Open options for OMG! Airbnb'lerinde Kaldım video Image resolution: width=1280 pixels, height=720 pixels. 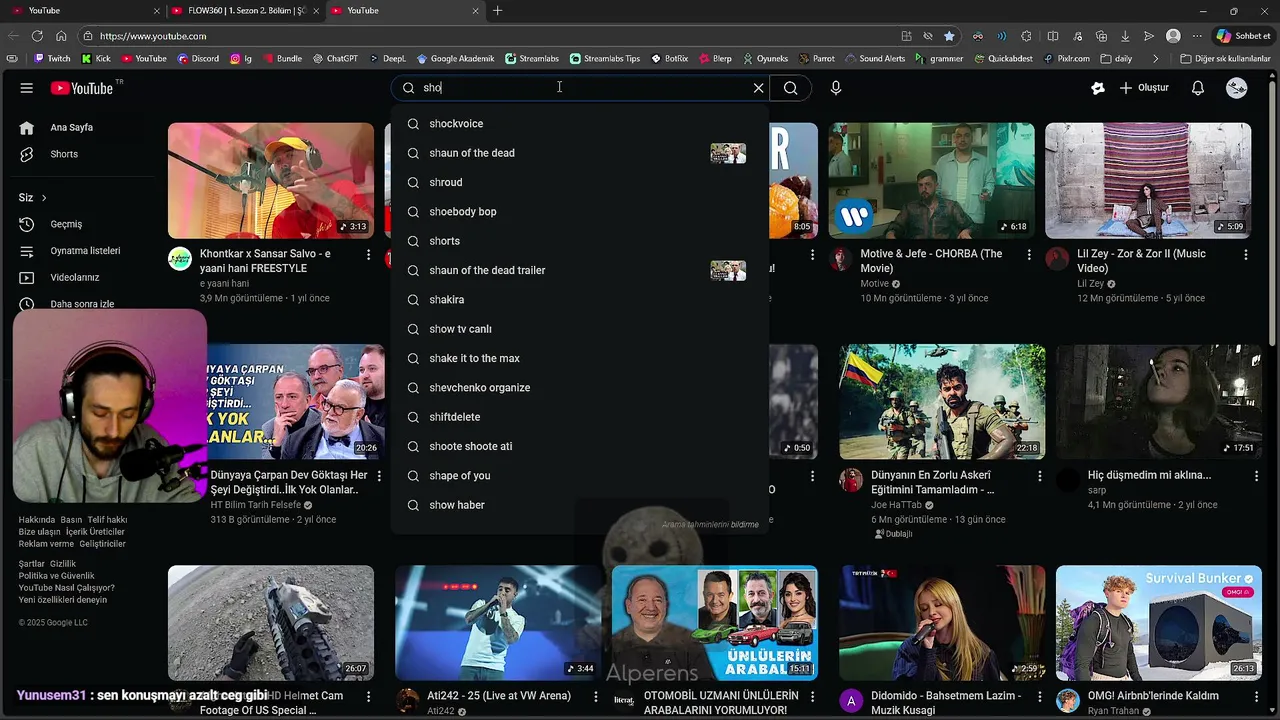[1256, 696]
